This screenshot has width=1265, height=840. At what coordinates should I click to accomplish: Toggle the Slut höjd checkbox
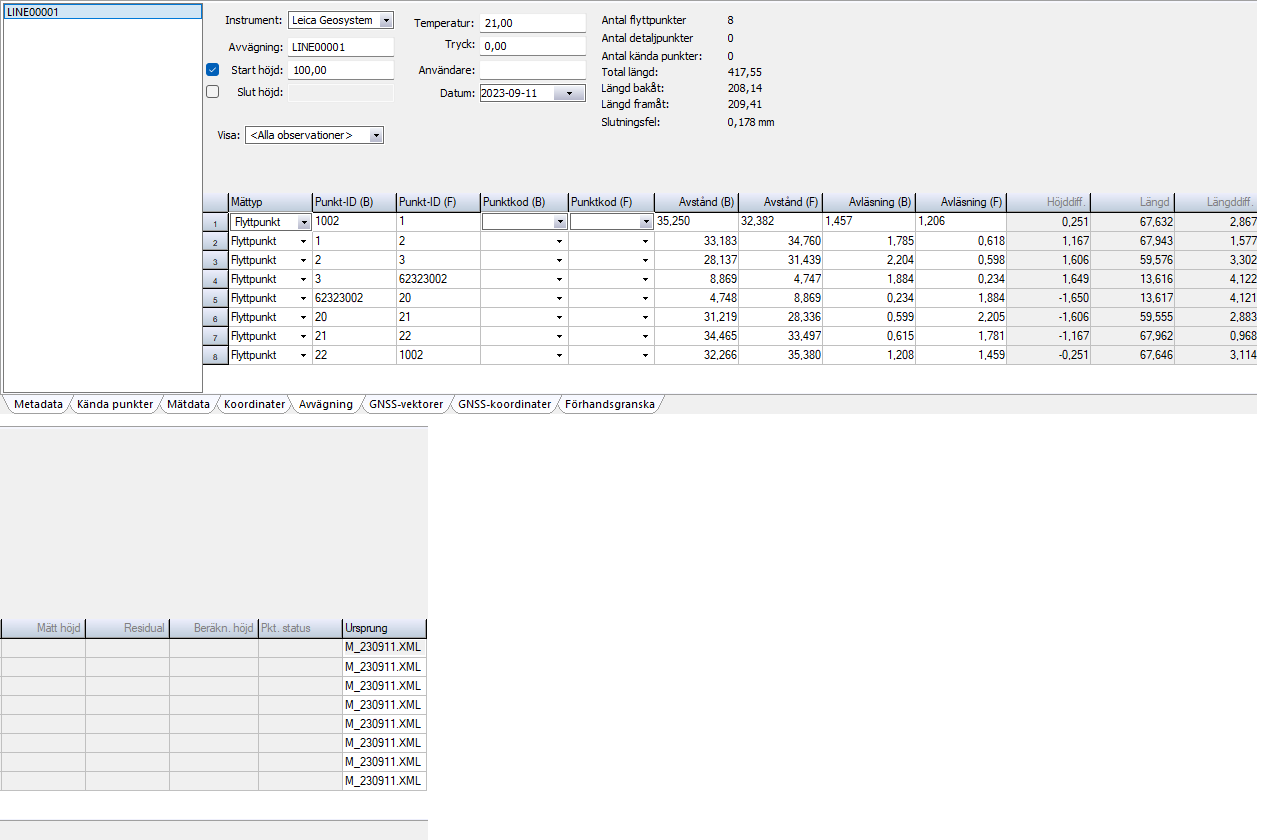(x=212, y=92)
